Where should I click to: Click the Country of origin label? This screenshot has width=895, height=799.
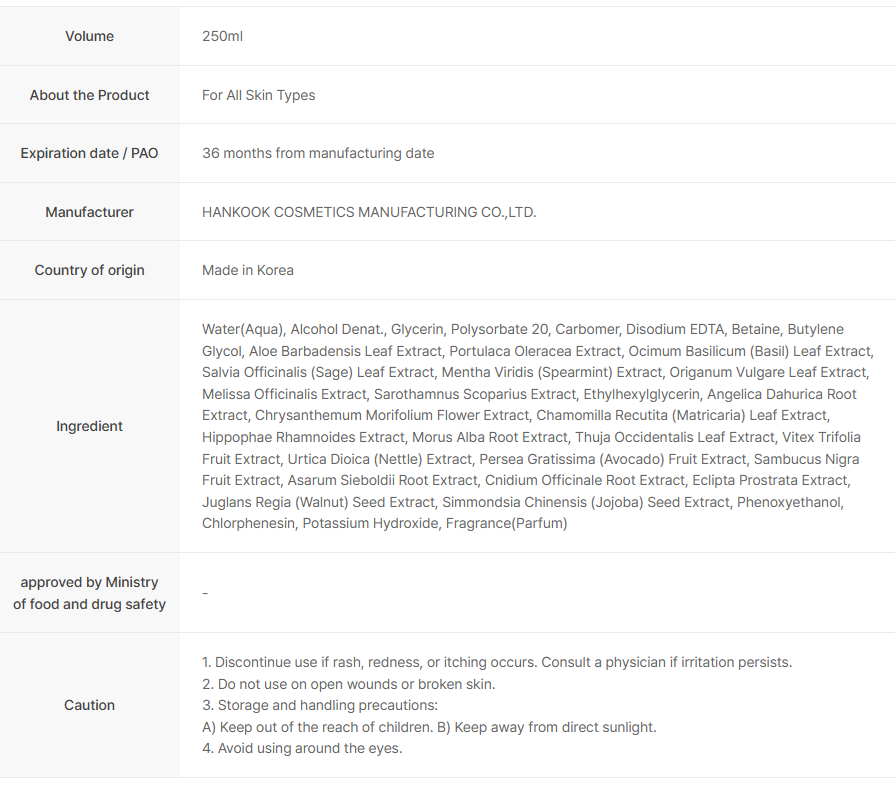pyautogui.click(x=89, y=270)
